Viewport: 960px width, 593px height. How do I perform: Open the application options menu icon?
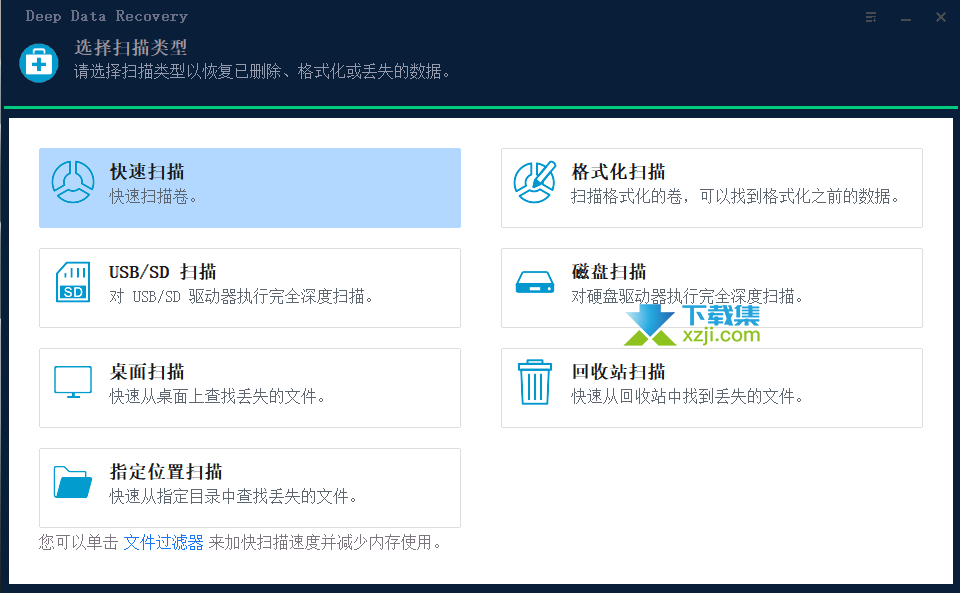click(x=870, y=16)
